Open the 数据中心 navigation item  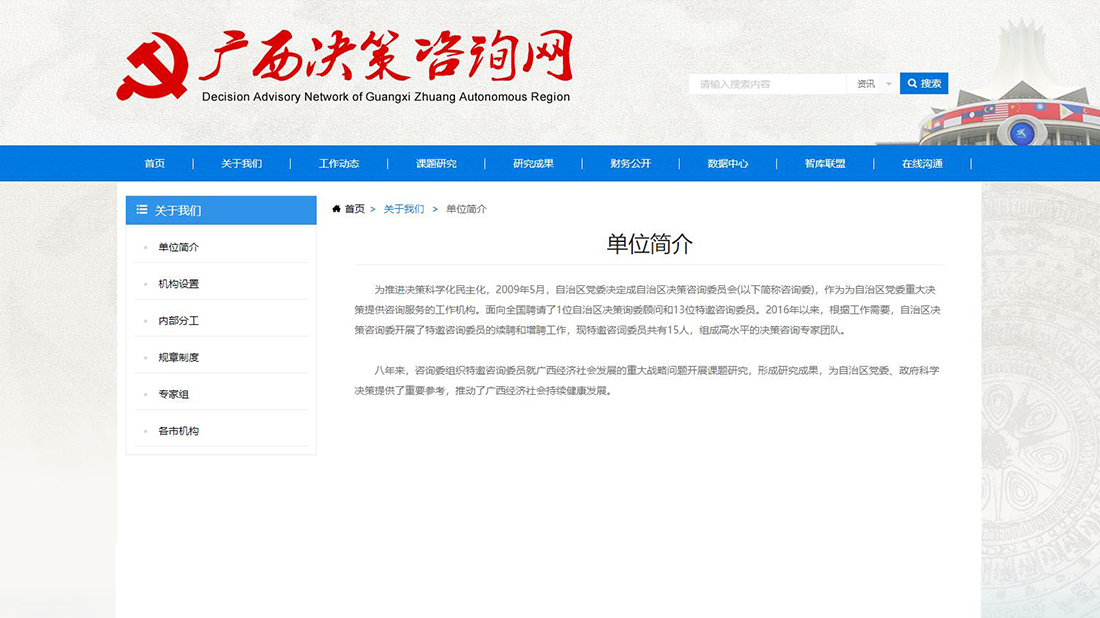727,163
